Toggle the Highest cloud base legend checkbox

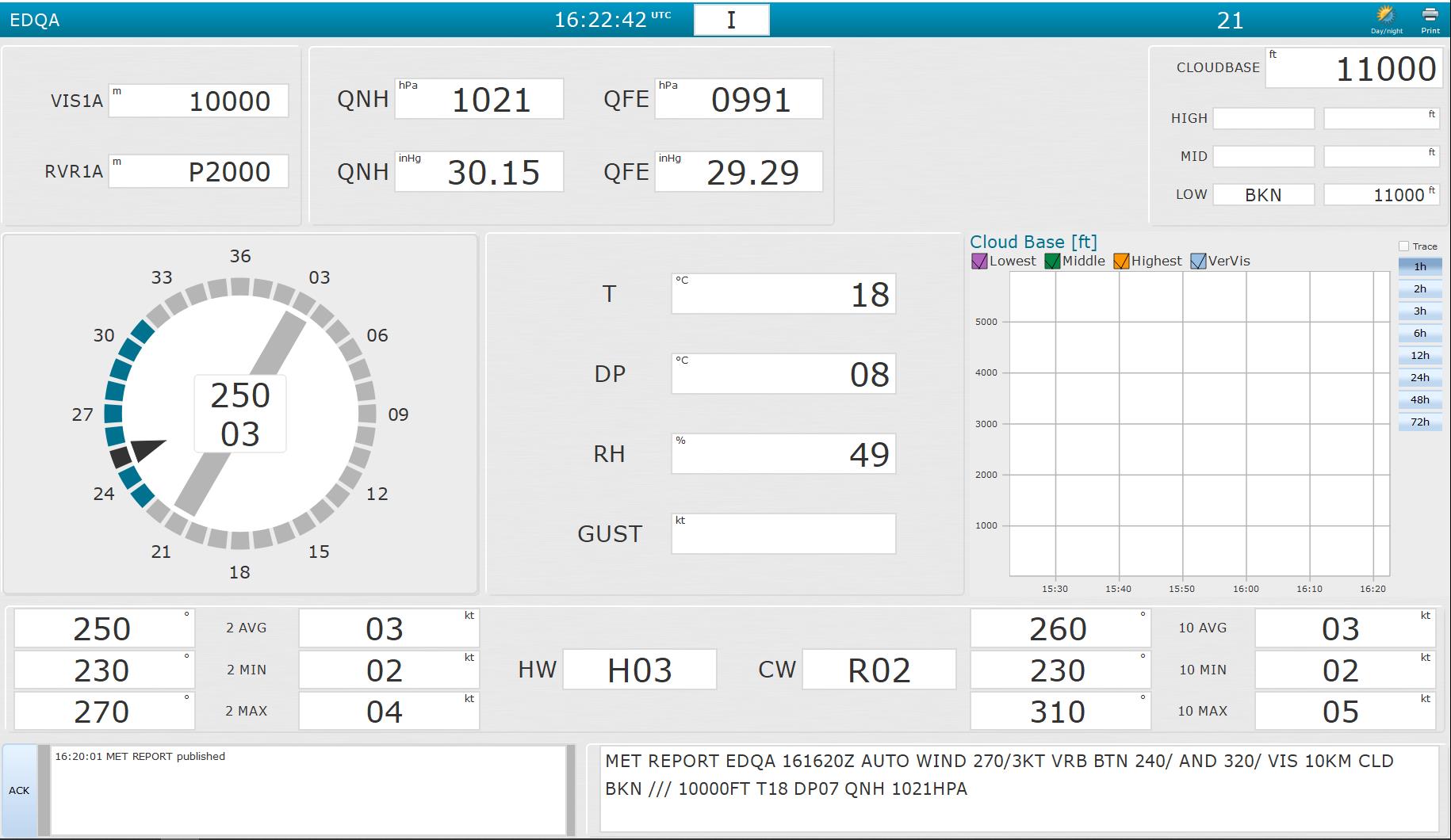click(1121, 262)
